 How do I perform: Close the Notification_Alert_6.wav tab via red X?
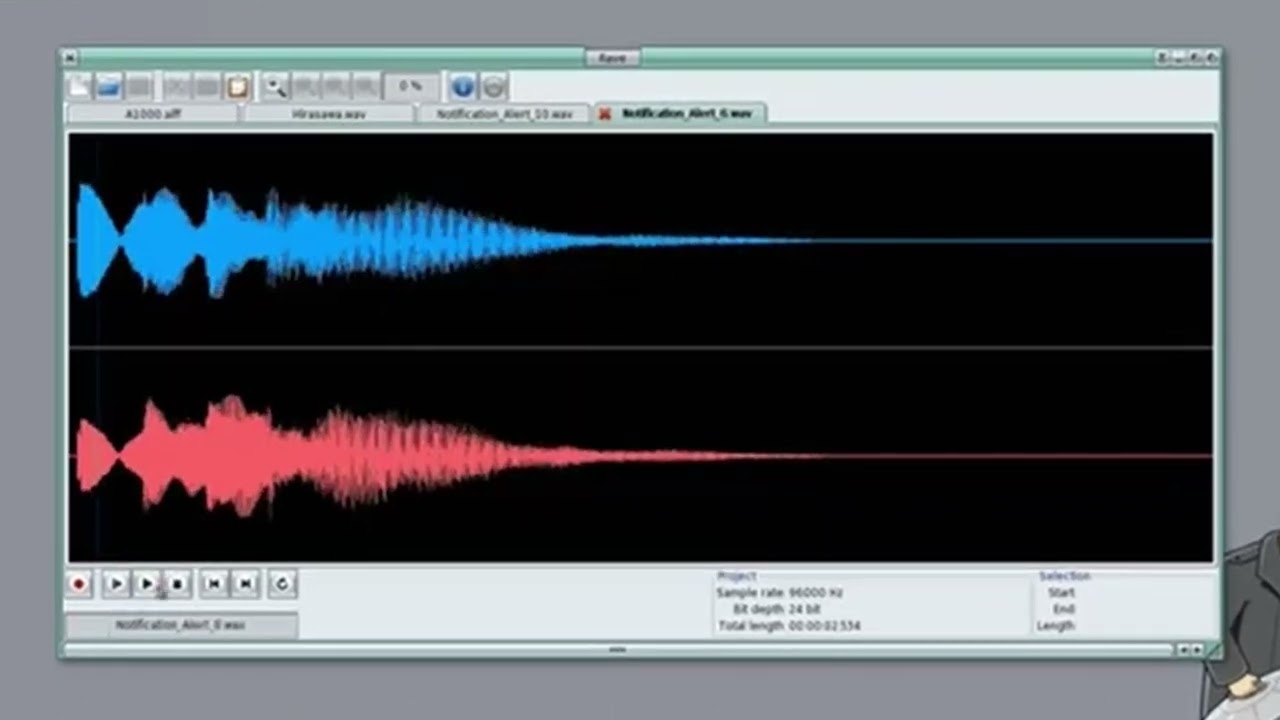[605, 114]
